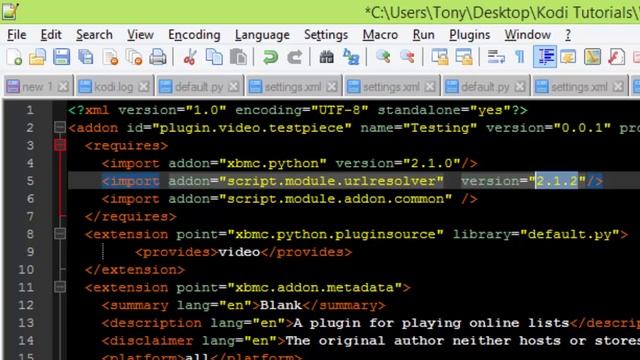Viewport: 640px width, 360px height.
Task: Collapse the metadata extension fold on line 11
Action: (x=60, y=287)
